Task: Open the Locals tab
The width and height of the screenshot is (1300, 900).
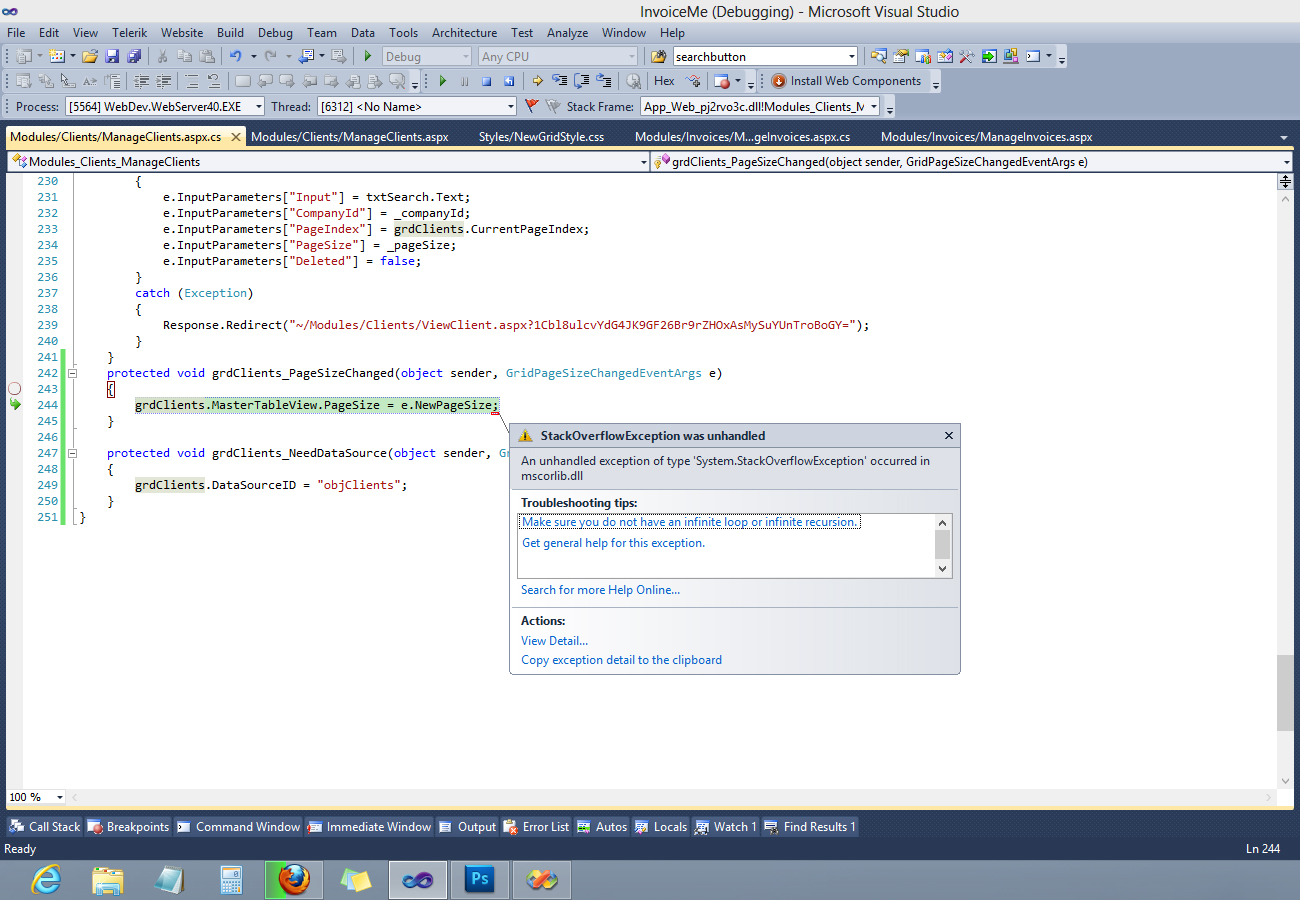Action: pos(661,827)
